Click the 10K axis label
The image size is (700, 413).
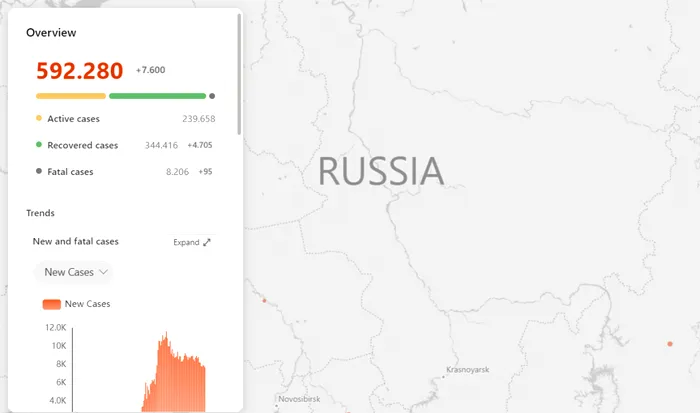tap(58, 346)
